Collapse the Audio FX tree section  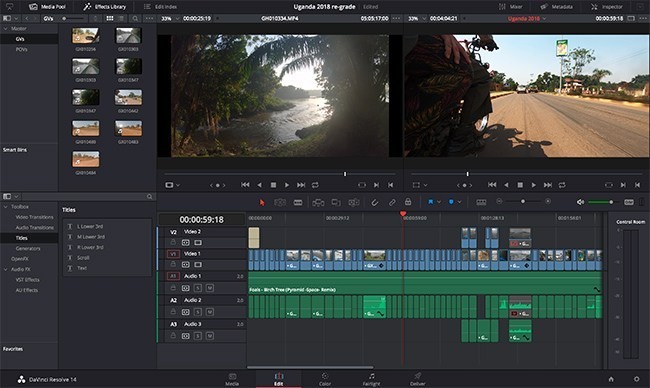click(x=6, y=269)
